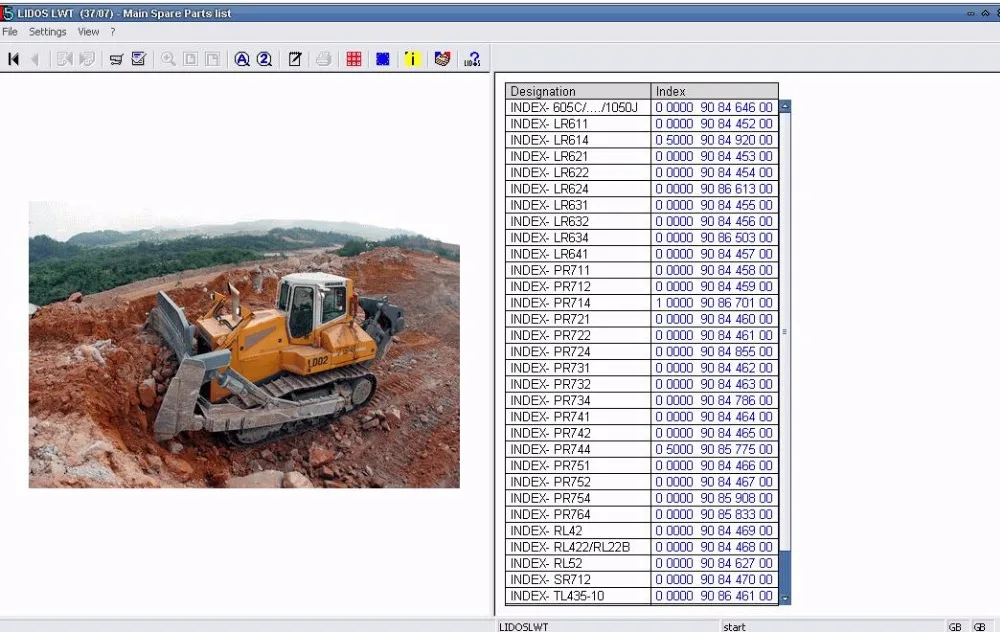Start search with the circled 2 icon
Screen dimensions: 1000x632
point(264,59)
